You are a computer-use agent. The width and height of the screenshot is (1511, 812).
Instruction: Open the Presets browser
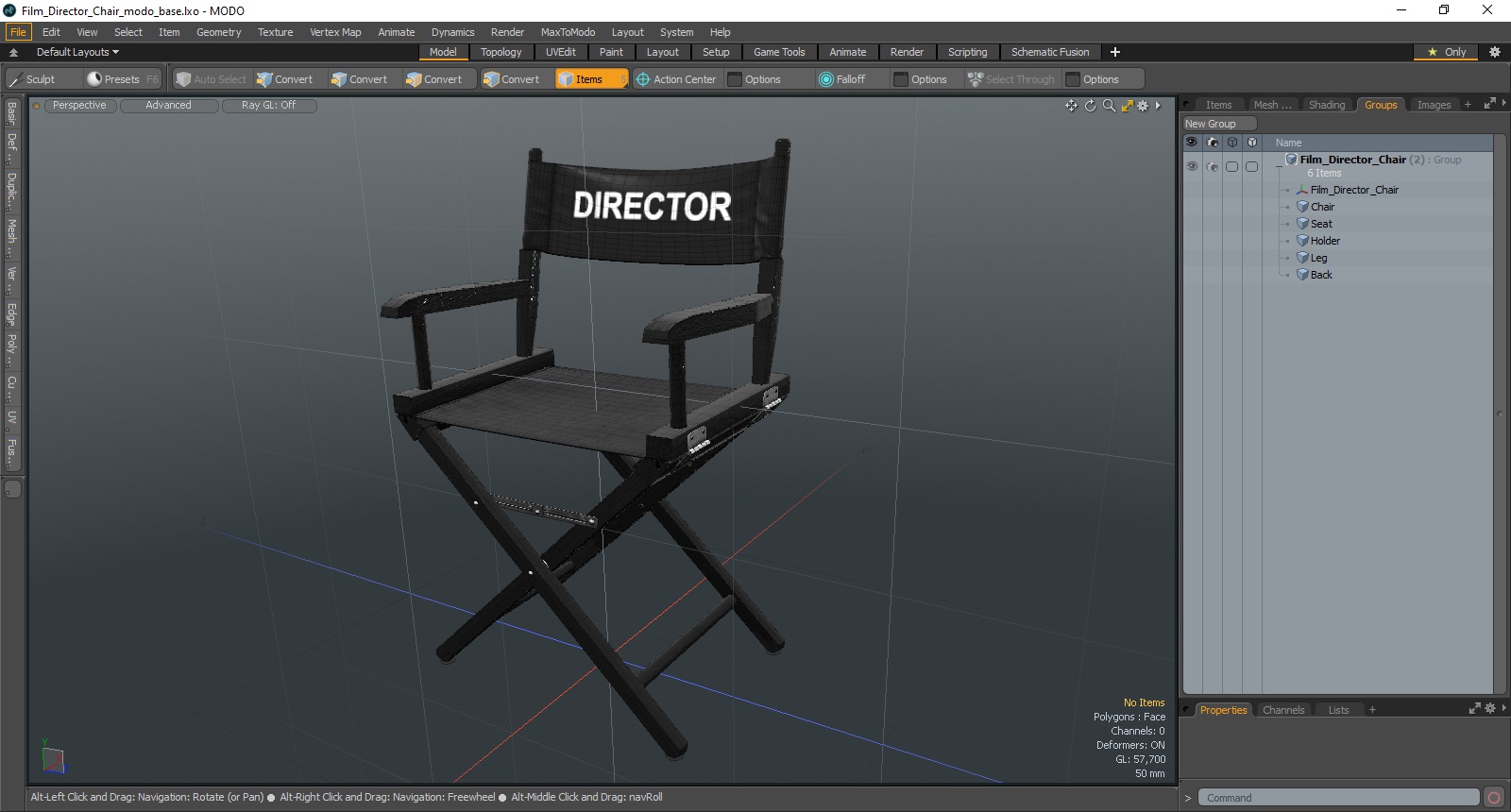(x=123, y=79)
